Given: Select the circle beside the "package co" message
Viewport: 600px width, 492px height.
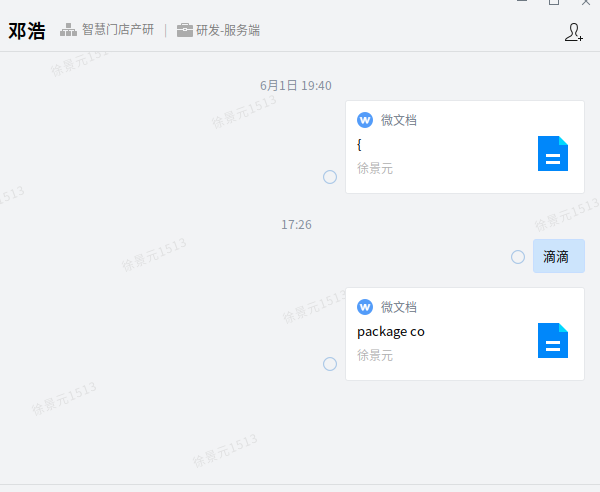Looking at the screenshot, I should 330,364.
